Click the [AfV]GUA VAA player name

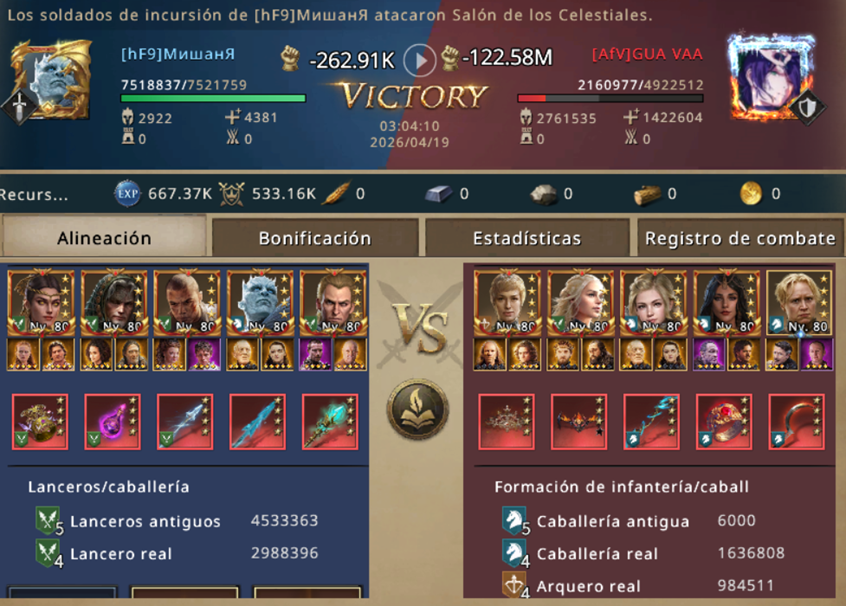click(x=647, y=55)
